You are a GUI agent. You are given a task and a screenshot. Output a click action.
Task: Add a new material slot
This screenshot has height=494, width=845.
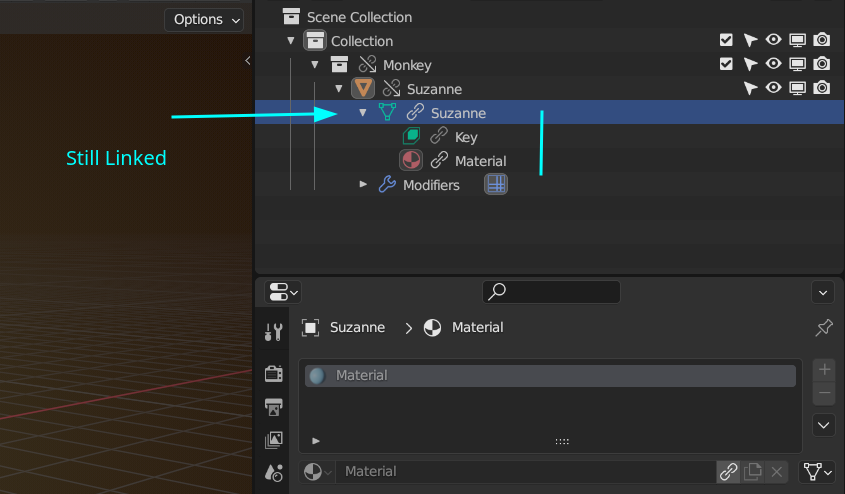(824, 369)
